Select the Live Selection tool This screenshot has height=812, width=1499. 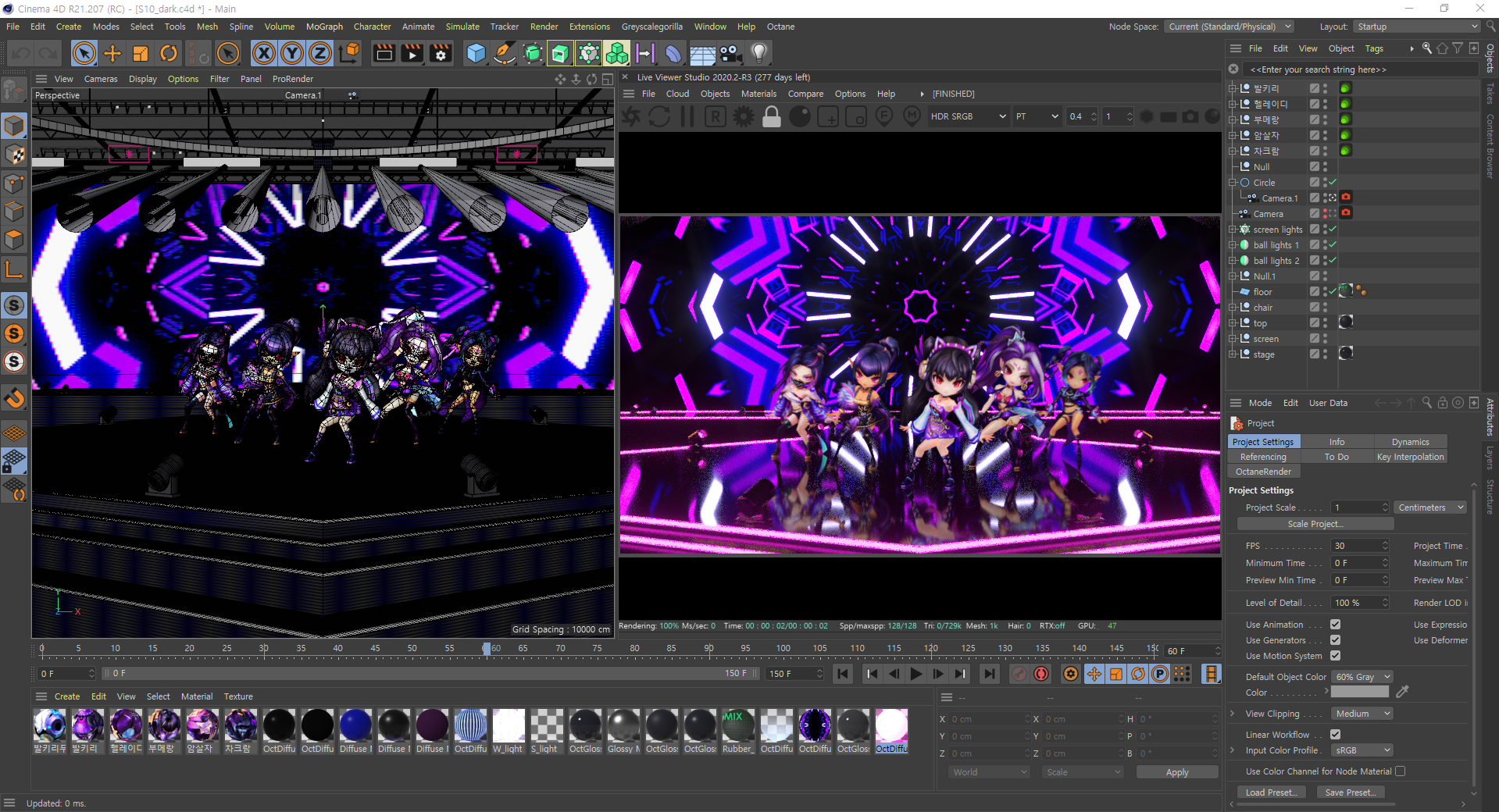click(84, 53)
